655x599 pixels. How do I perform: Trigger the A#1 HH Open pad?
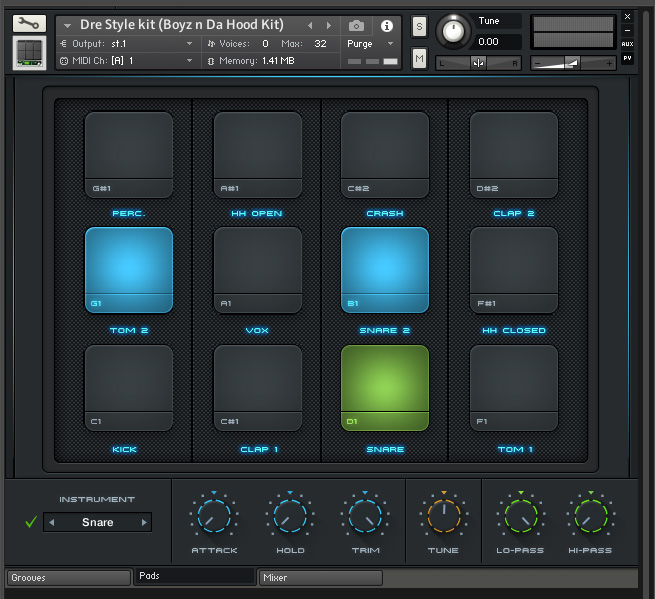(x=258, y=155)
